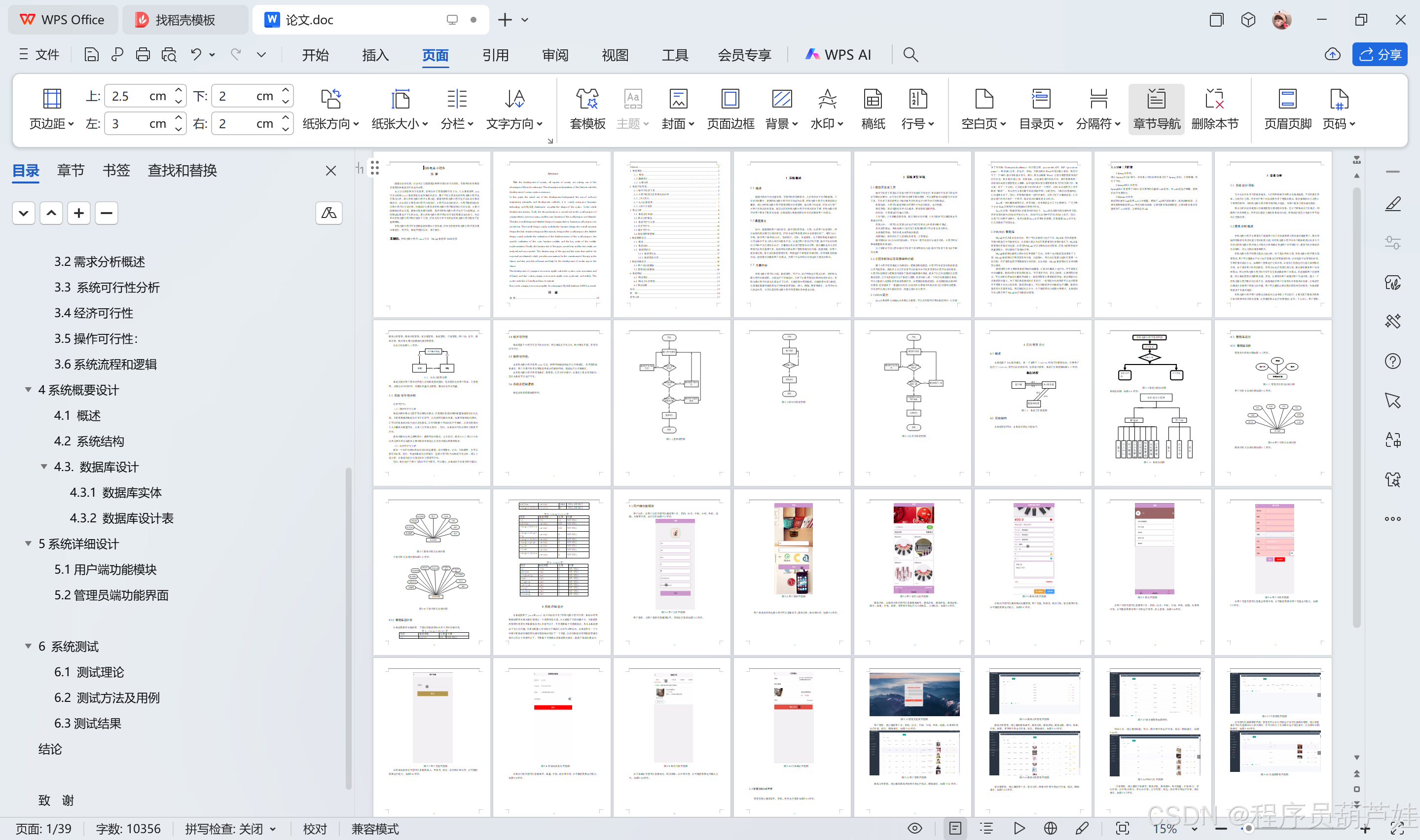Click the search magnifier icon
The height and width of the screenshot is (840, 1420).
tap(910, 54)
